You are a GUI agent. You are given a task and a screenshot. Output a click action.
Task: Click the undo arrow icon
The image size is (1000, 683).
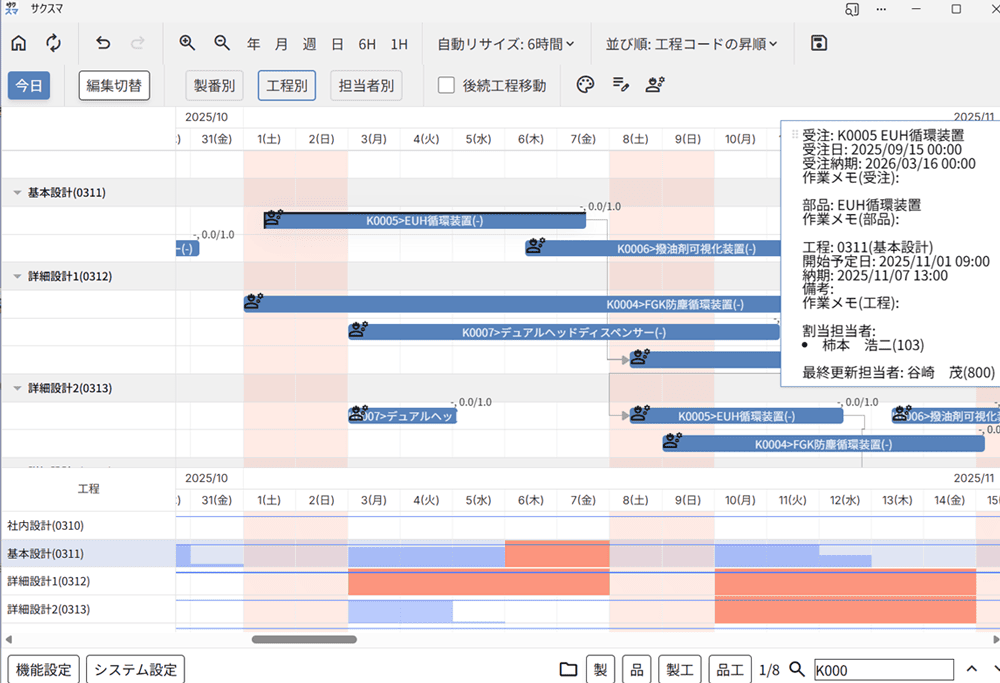(102, 43)
